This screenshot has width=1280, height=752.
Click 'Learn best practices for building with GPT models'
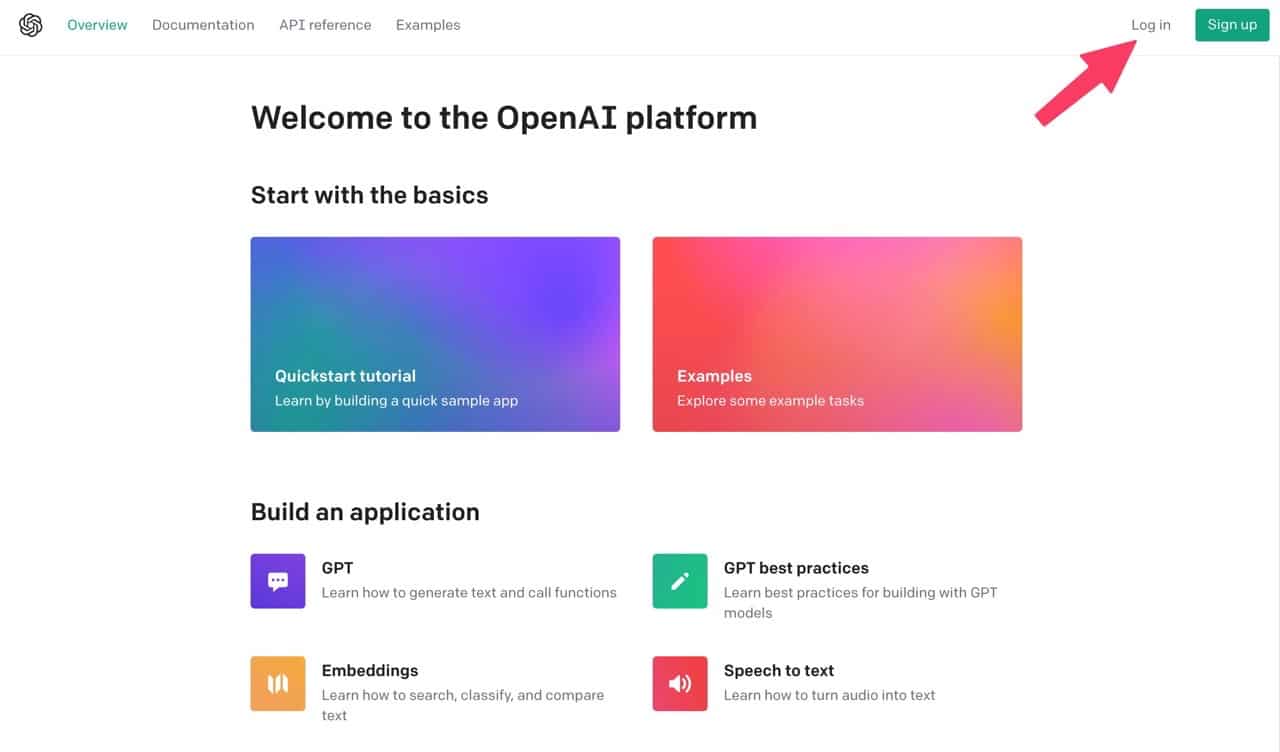coord(861,603)
